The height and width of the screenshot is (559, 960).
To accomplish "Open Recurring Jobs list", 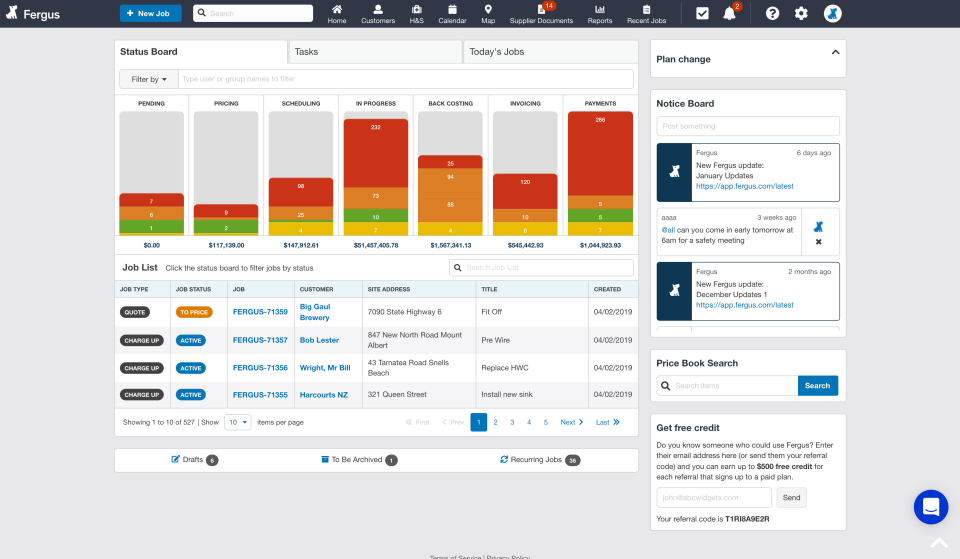I will coord(540,460).
